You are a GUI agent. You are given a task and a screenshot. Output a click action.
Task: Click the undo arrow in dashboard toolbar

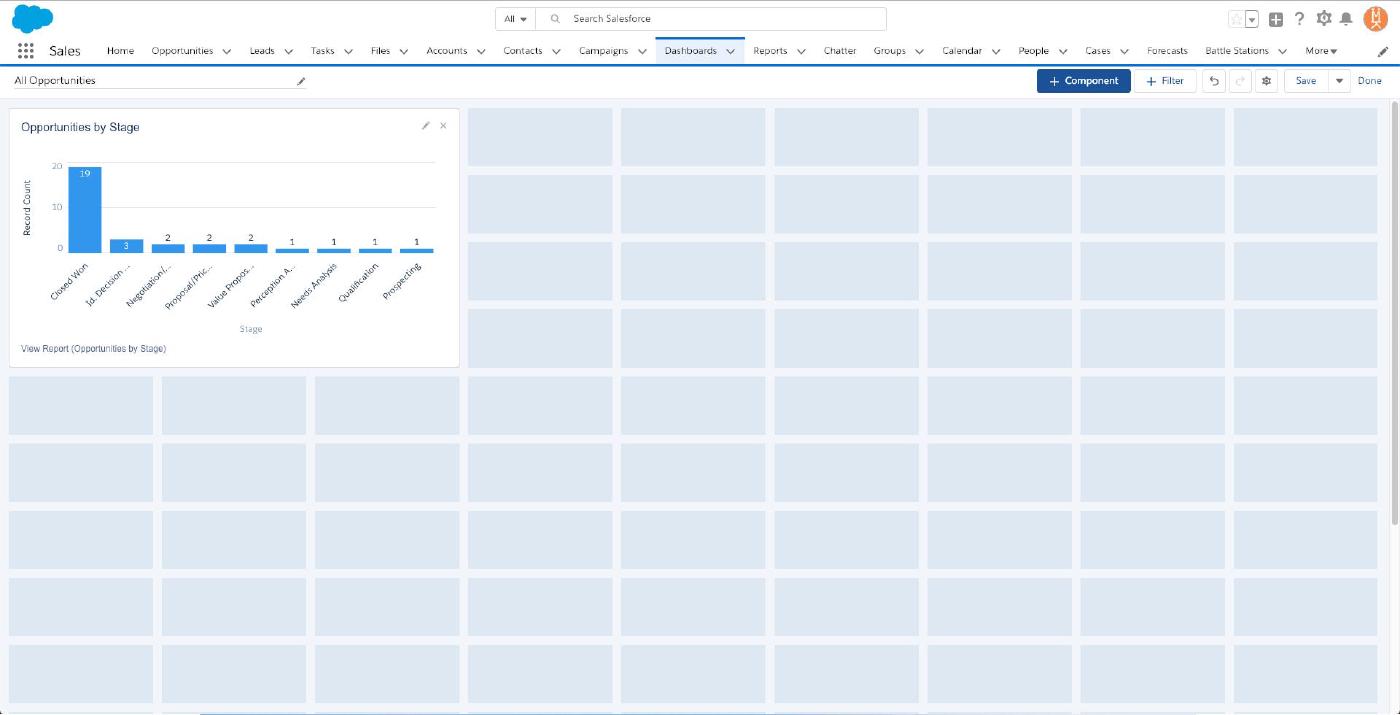[x=1214, y=81]
